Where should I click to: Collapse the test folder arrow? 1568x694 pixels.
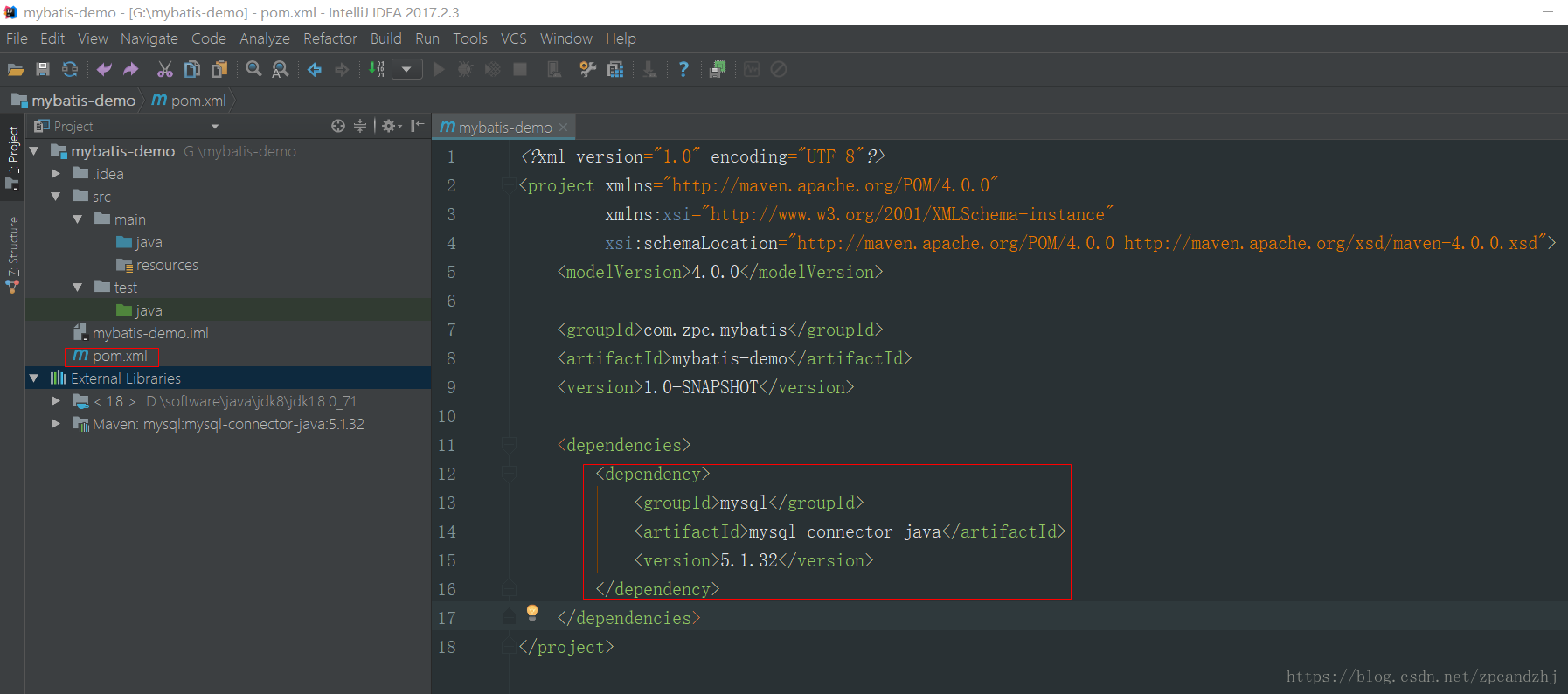(78, 288)
